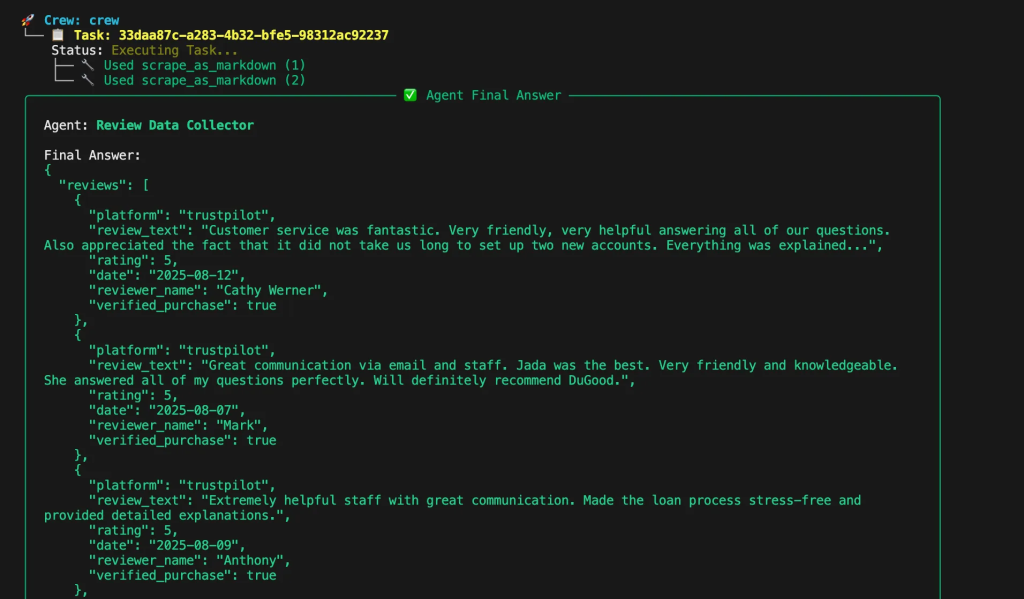
Task: Click wrench icon for scrape_as_markdown (2)
Action: pos(88,80)
